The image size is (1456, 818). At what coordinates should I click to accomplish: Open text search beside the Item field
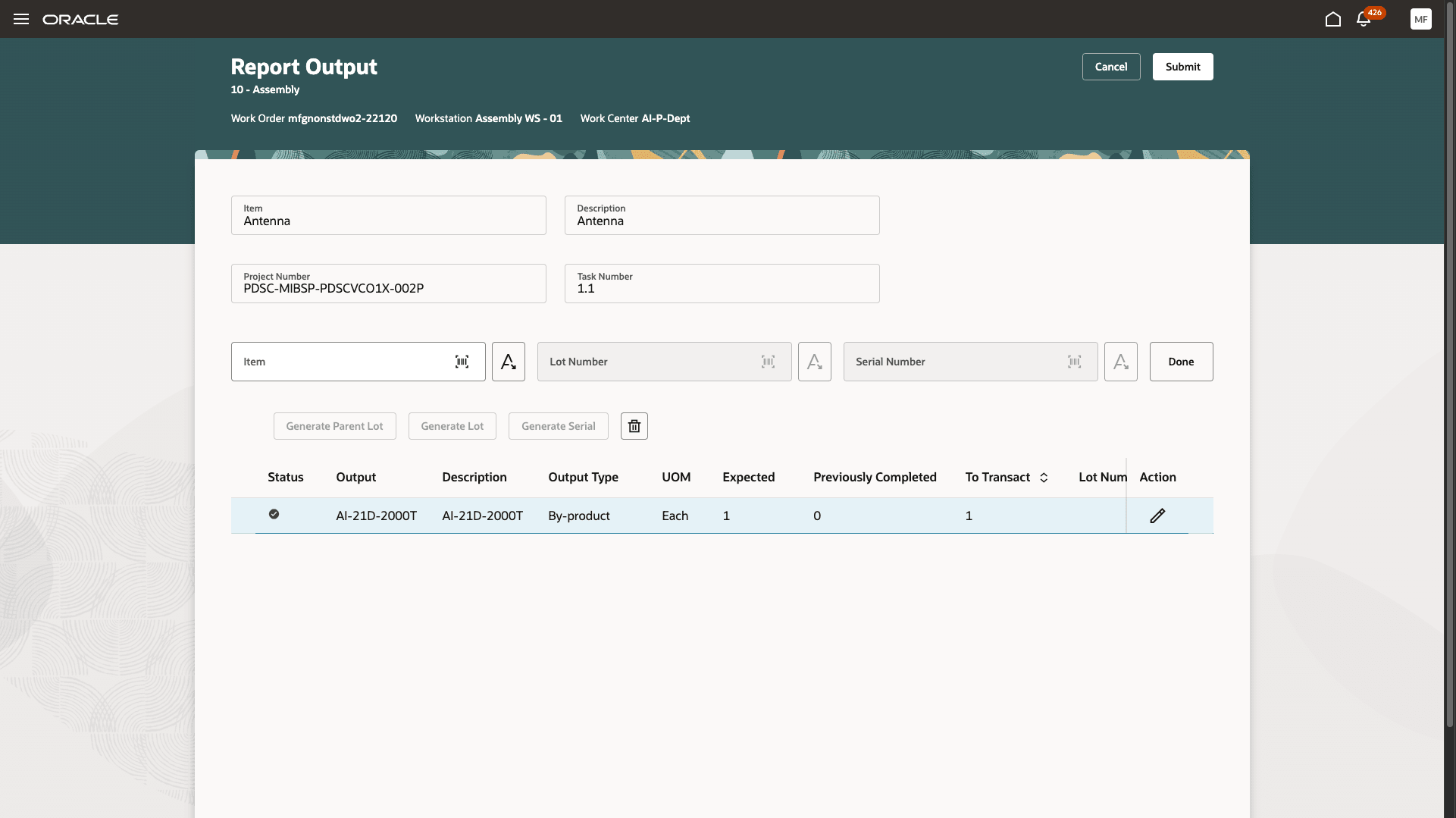pyautogui.click(x=509, y=362)
